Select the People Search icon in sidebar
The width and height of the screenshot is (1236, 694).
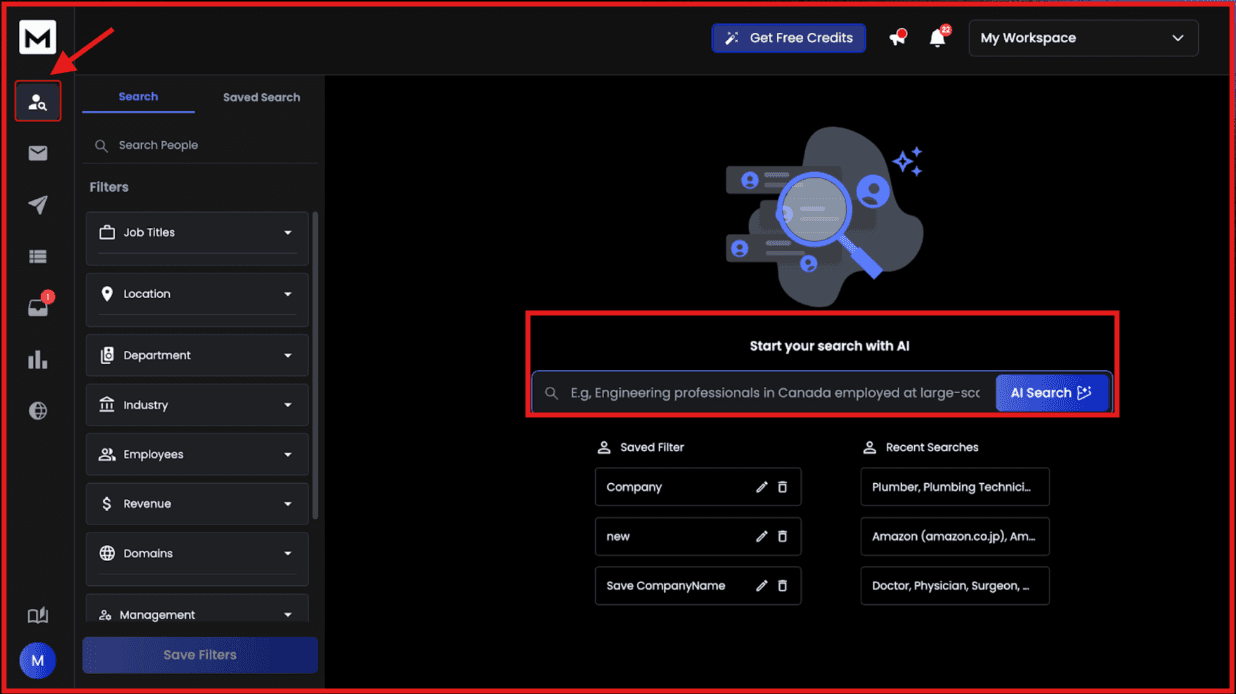tap(37, 101)
